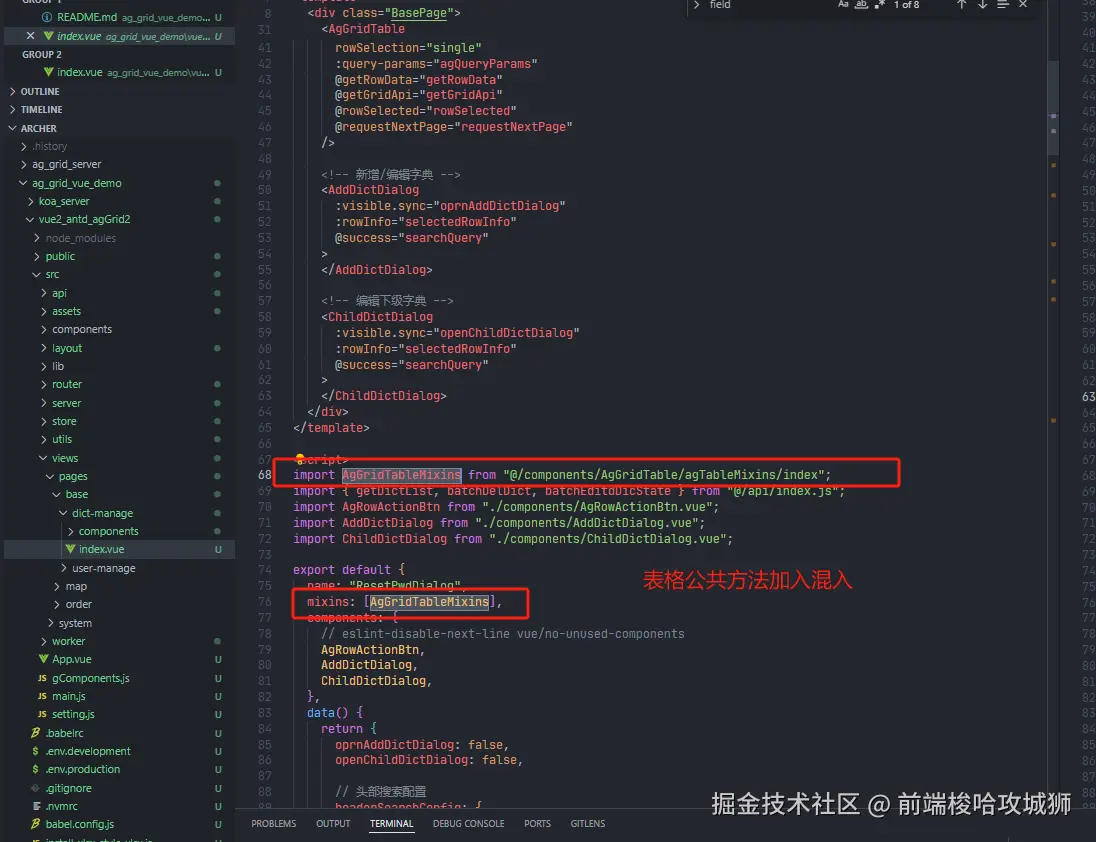Open the PORTS panel tab
The image size is (1096, 842).
(537, 824)
